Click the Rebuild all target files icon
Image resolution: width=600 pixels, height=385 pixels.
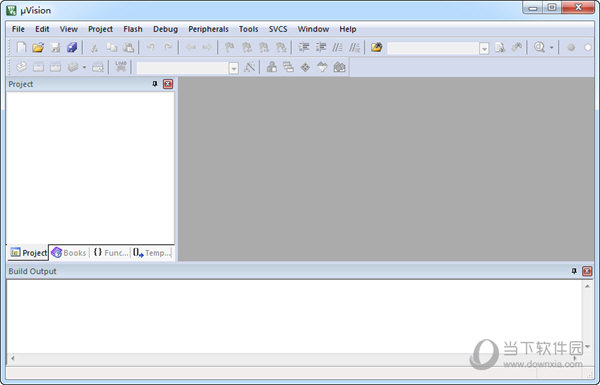click(55, 67)
